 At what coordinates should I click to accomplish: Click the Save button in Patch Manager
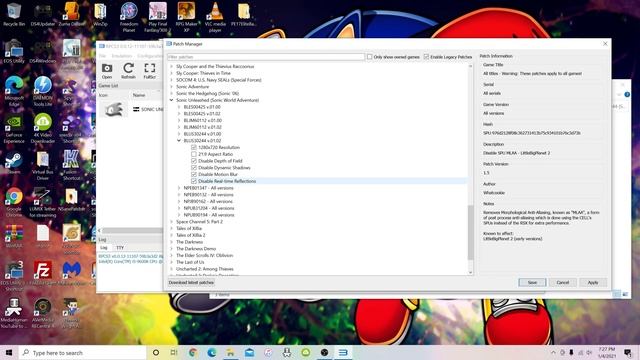click(532, 282)
